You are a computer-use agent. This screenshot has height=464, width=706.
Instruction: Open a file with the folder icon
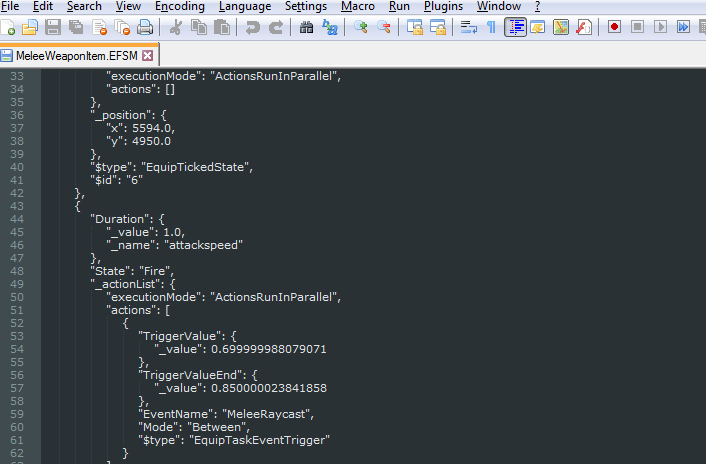coord(31,27)
